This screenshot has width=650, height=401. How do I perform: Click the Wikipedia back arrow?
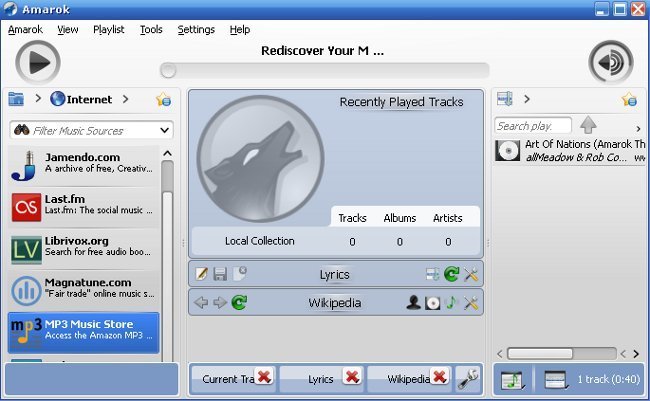click(201, 302)
